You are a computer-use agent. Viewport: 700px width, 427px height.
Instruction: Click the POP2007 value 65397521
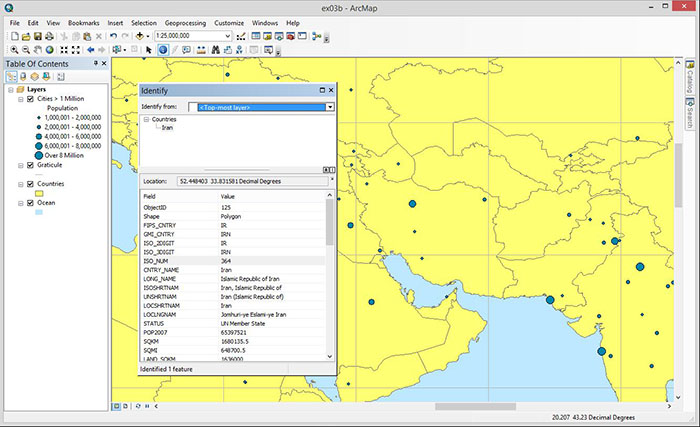coord(233,332)
